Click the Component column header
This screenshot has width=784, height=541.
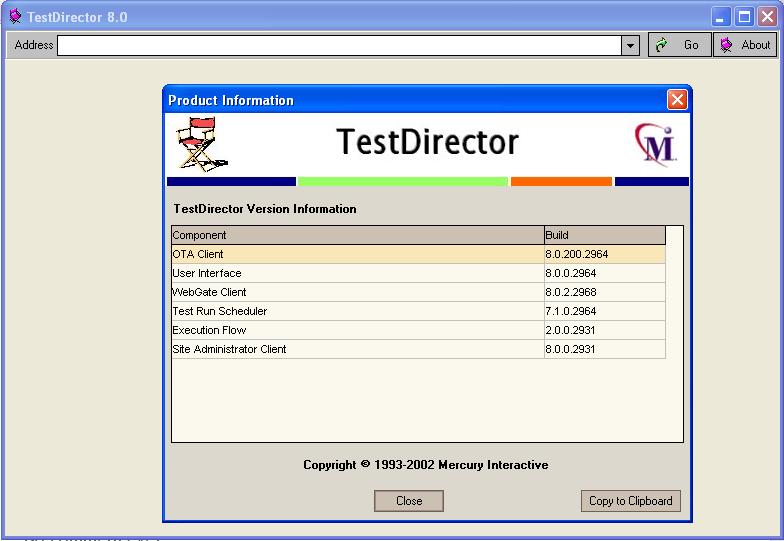pos(357,235)
